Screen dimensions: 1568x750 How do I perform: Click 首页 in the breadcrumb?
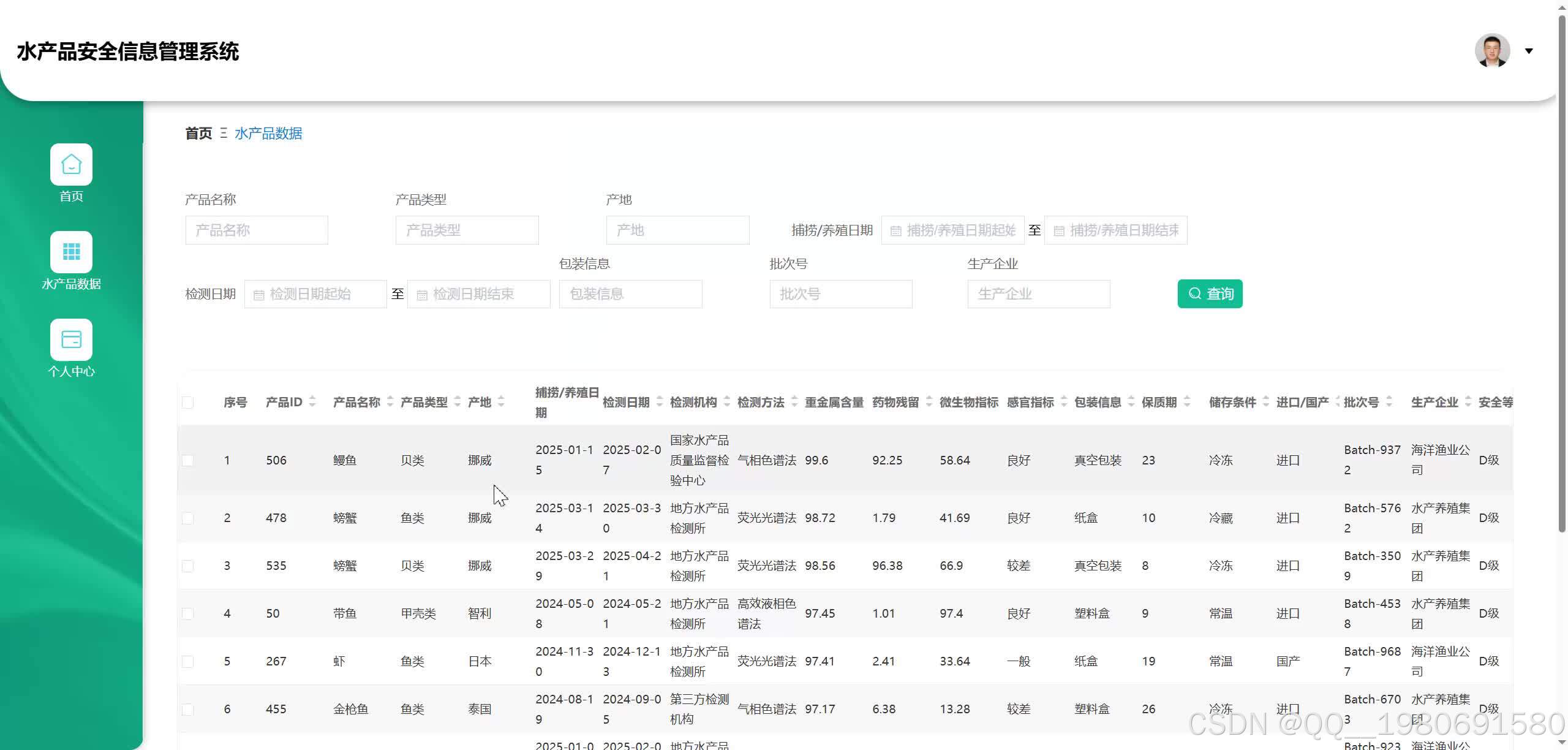point(198,133)
